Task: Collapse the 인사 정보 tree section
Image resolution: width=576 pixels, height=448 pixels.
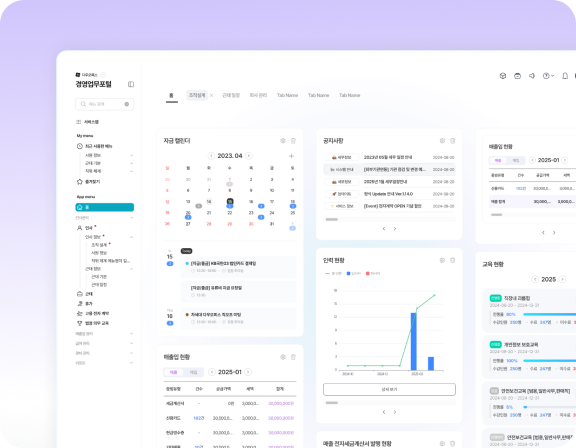Action: click(x=131, y=237)
